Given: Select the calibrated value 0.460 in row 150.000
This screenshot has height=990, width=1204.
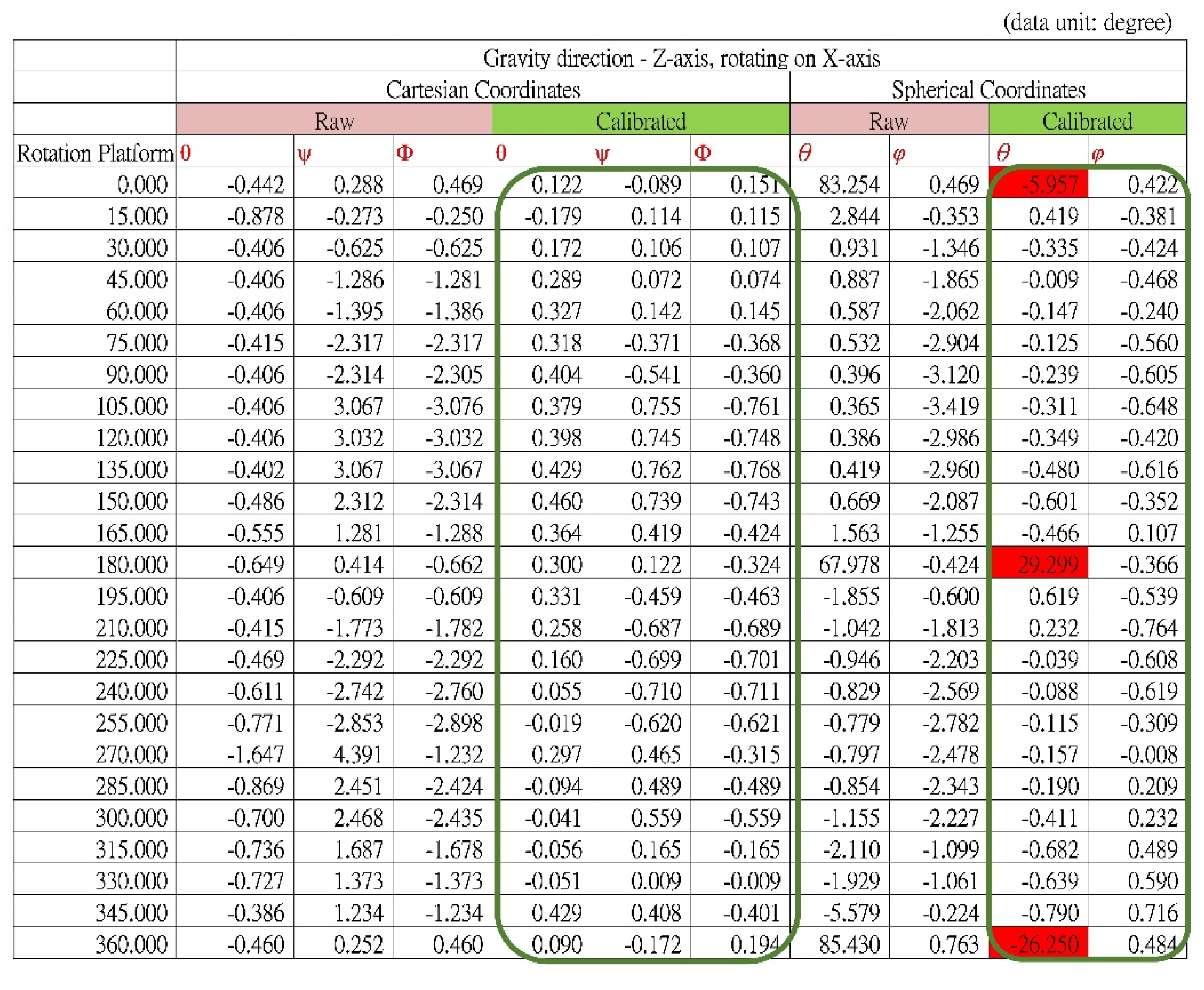Looking at the screenshot, I should [x=557, y=501].
